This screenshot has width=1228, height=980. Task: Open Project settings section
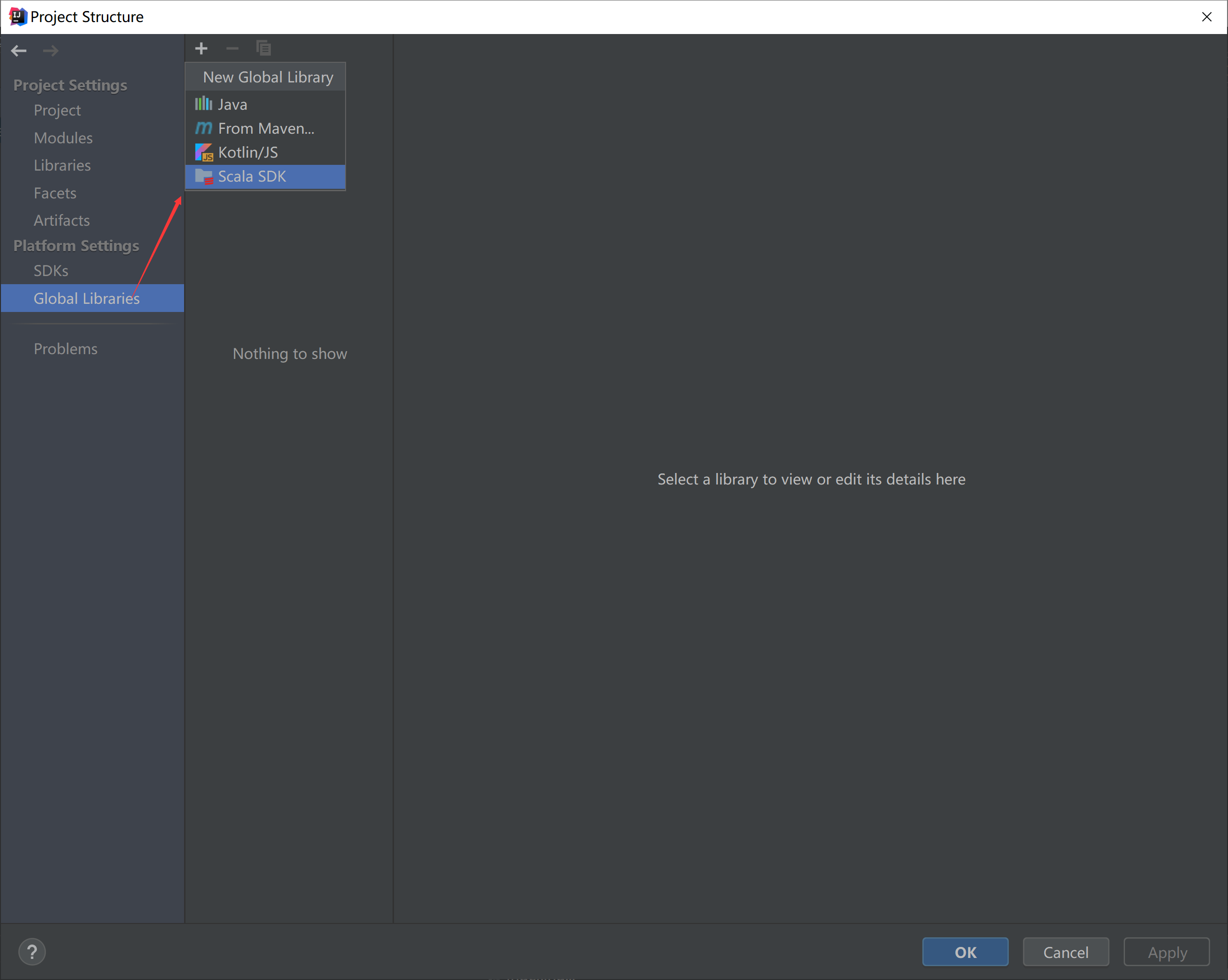(x=57, y=111)
